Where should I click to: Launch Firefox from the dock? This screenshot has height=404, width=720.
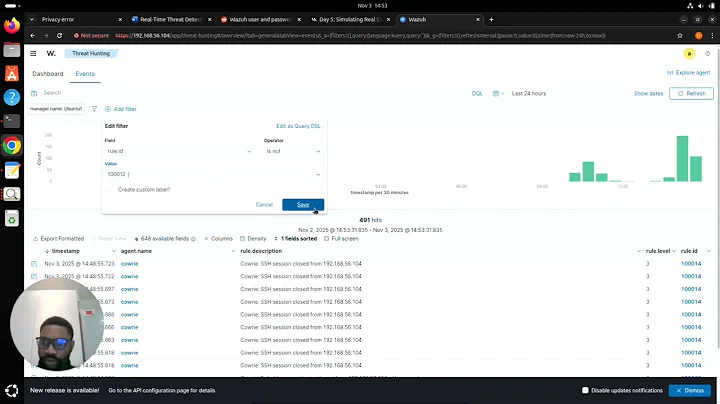click(x=12, y=25)
